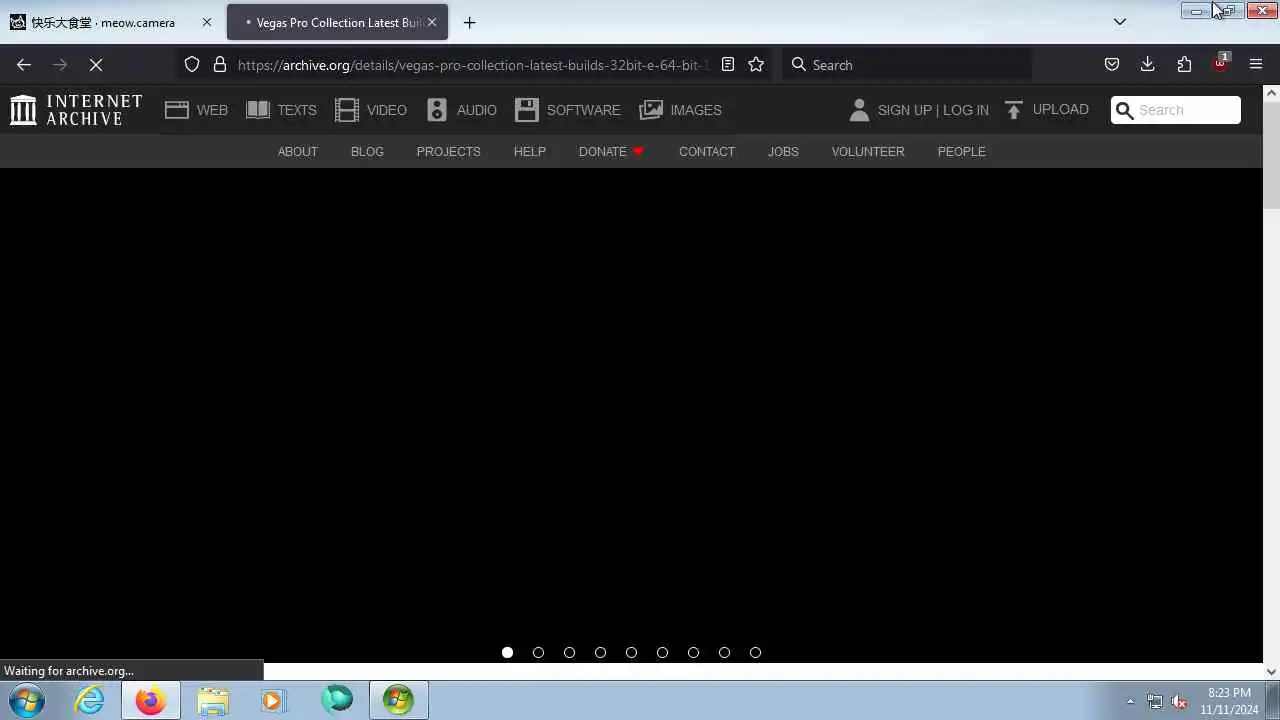Show hidden system tray icons
Image resolution: width=1280 pixels, height=720 pixels.
(x=1130, y=702)
